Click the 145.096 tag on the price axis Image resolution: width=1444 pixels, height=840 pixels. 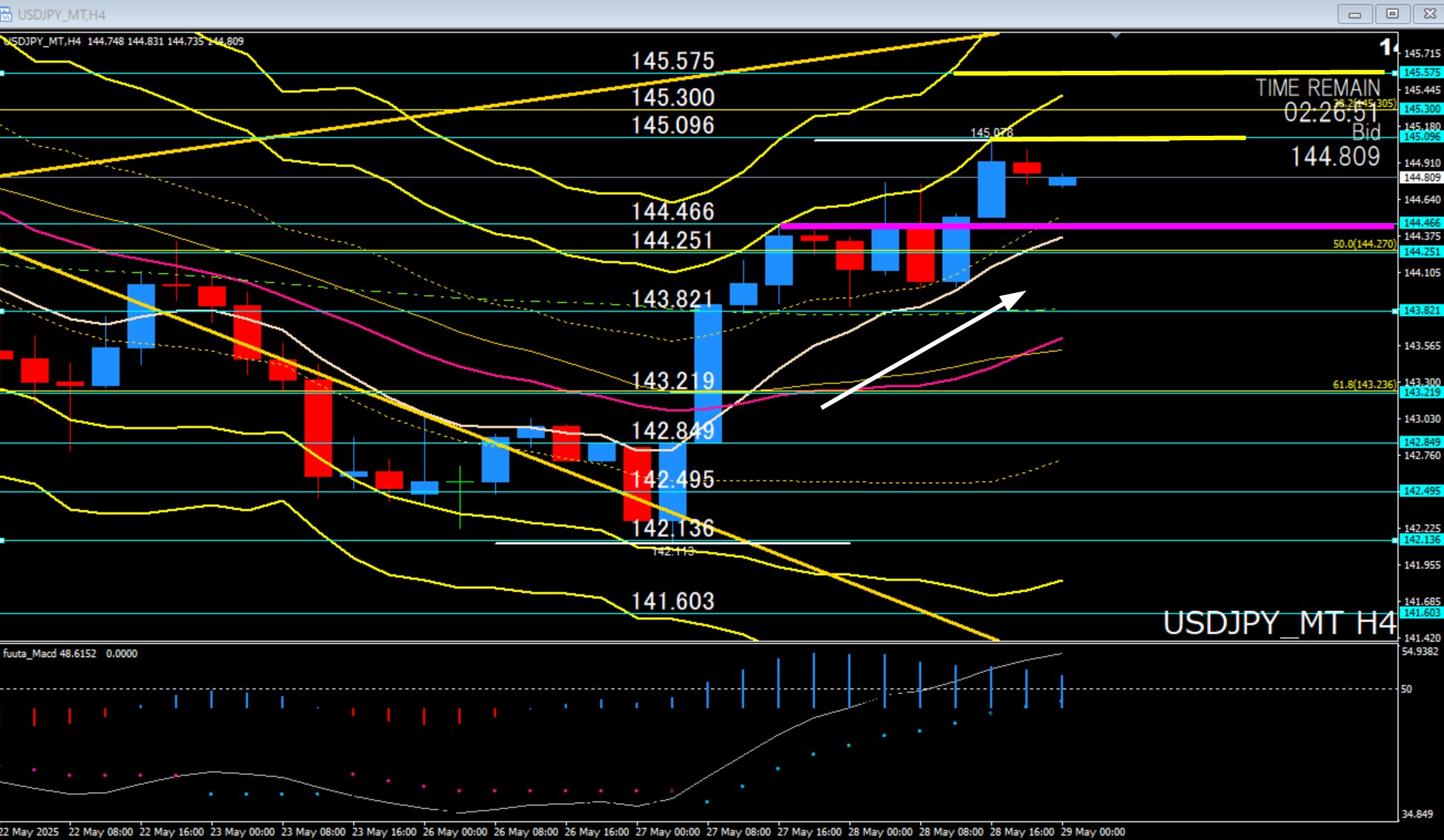(1421, 137)
